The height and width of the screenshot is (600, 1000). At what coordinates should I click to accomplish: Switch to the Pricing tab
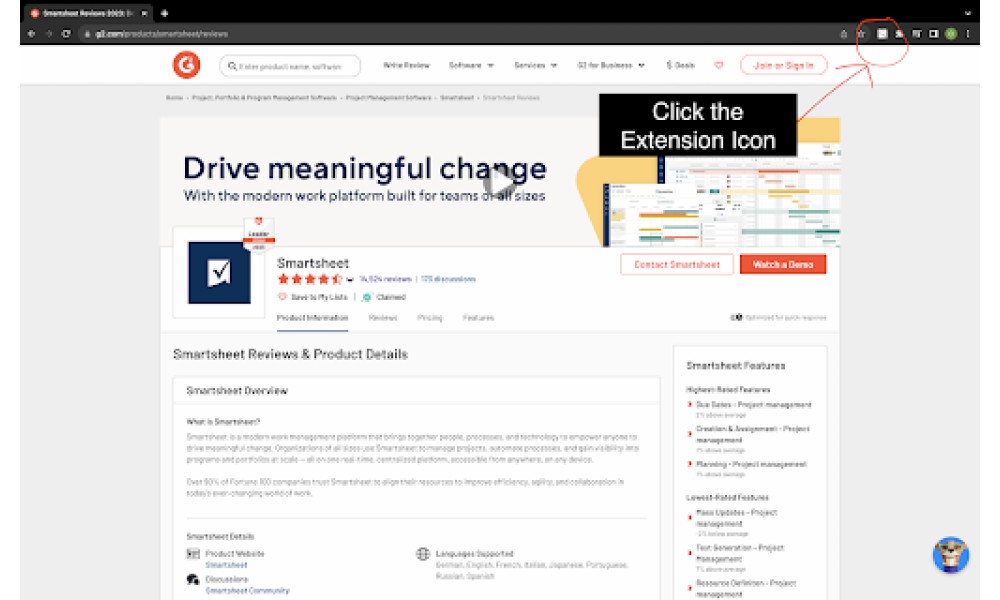pyautogui.click(x=430, y=318)
